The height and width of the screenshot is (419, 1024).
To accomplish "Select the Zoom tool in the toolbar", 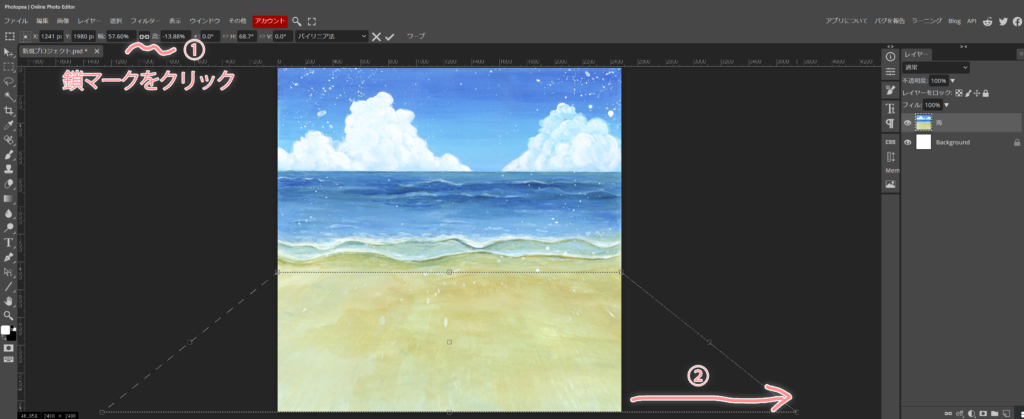I will (9, 315).
